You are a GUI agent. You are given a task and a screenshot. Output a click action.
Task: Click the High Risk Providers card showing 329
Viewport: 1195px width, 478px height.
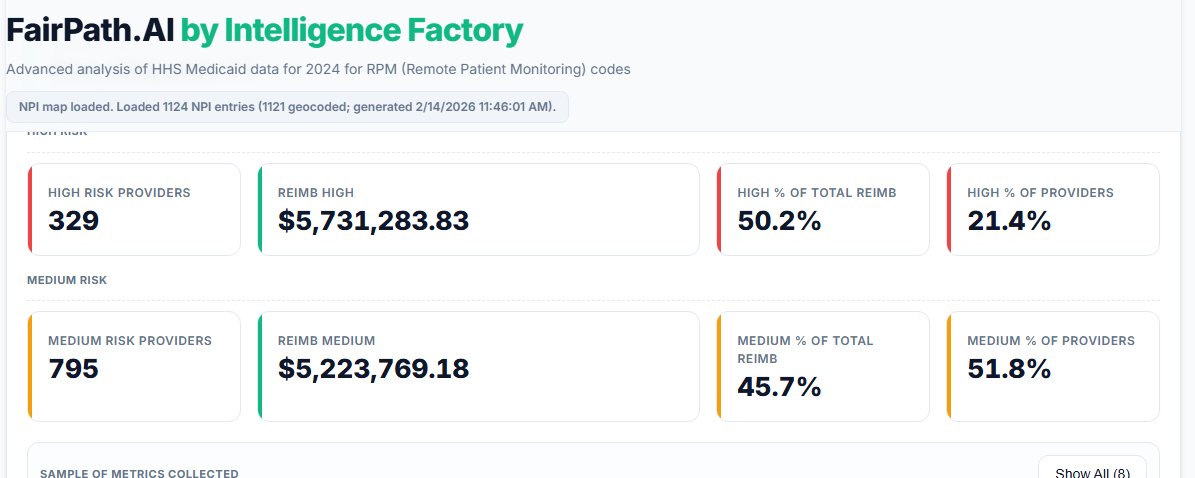pyautogui.click(x=134, y=209)
